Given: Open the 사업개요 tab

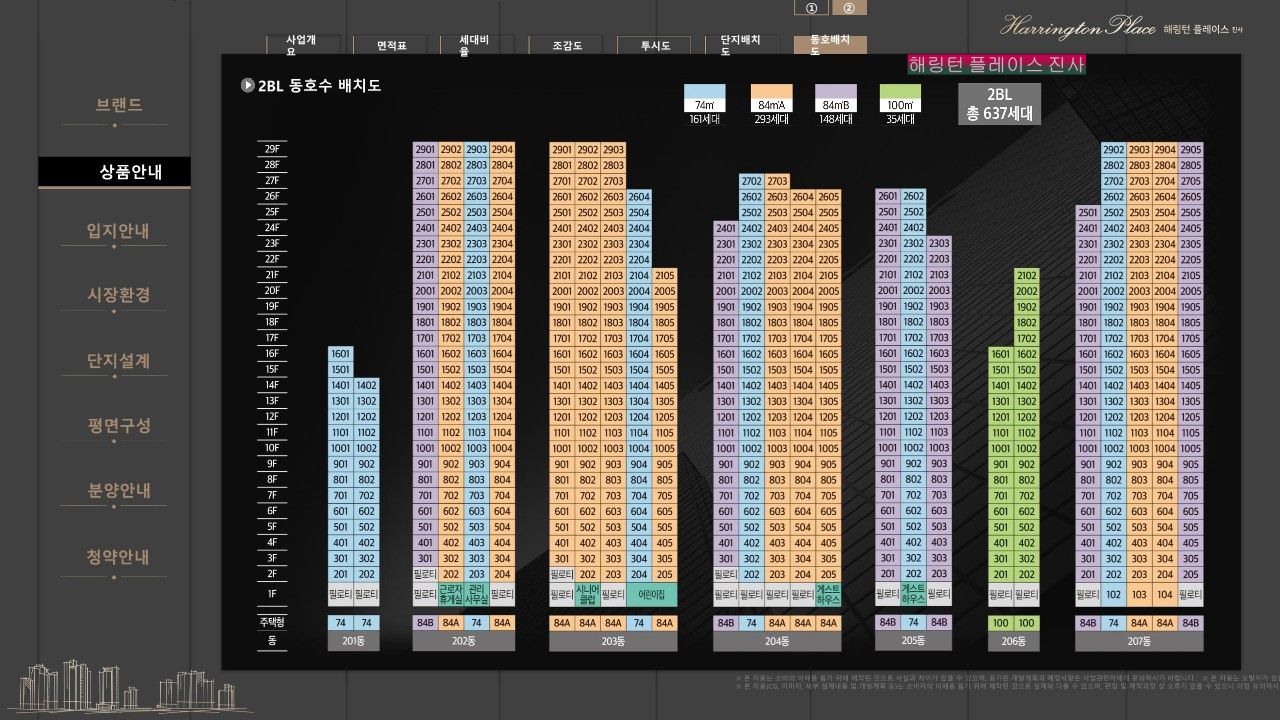Looking at the screenshot, I should [301, 45].
